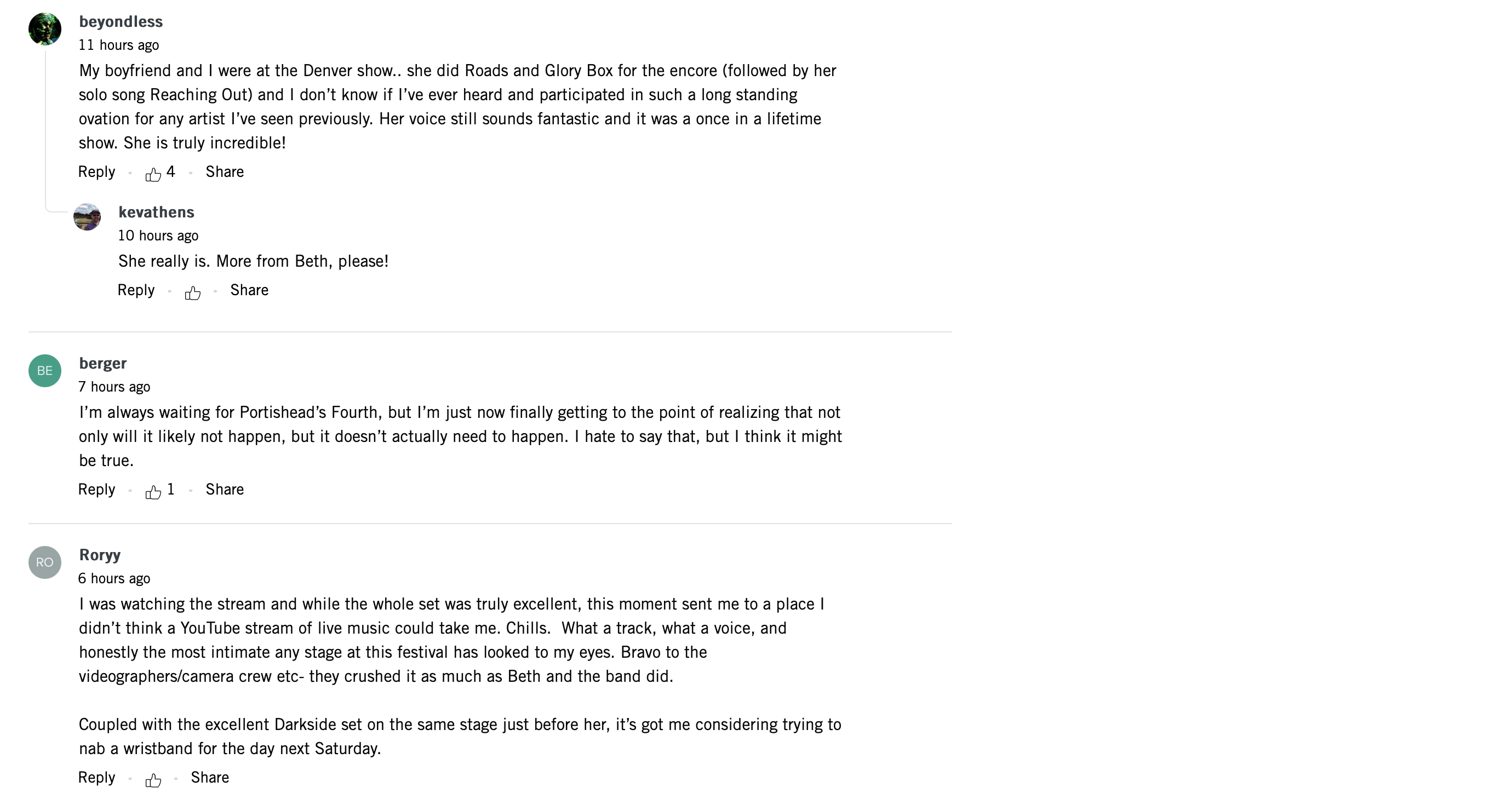
Task: Reply to berger's comment
Action: [97, 490]
